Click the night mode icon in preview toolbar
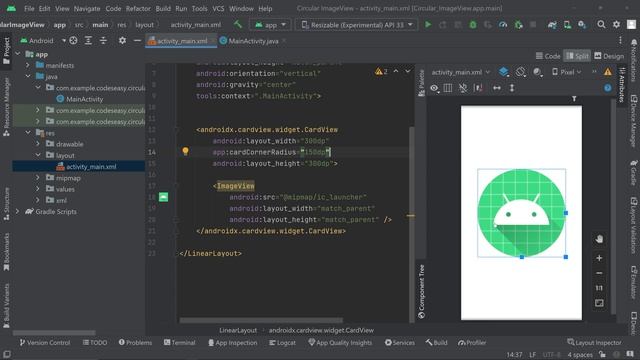 [x=537, y=72]
